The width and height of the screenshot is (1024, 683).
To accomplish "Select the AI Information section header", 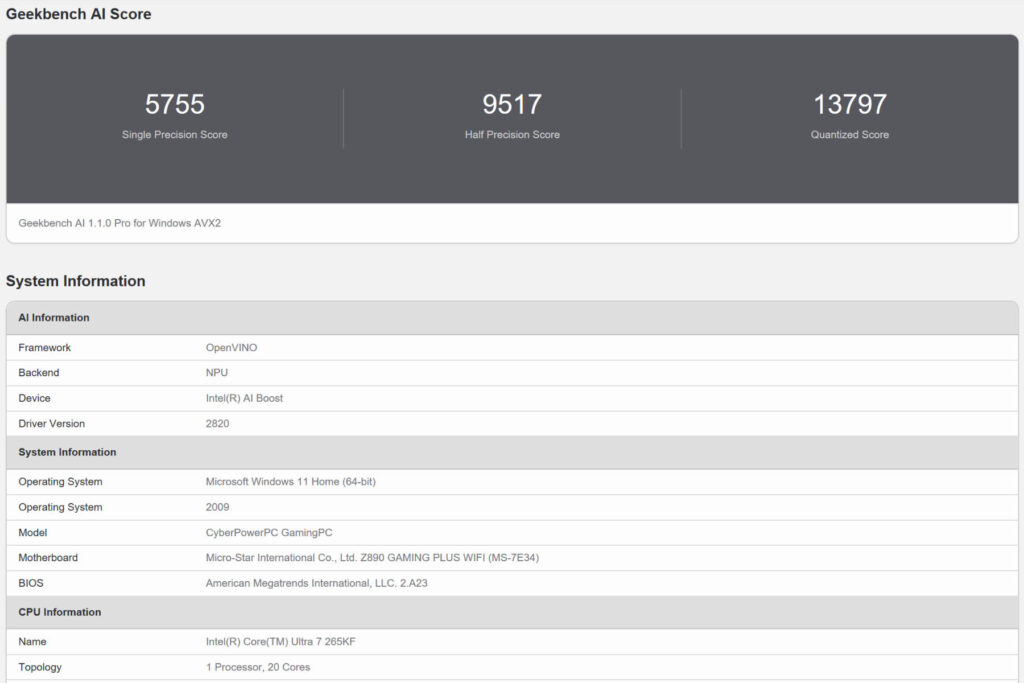I will [54, 318].
